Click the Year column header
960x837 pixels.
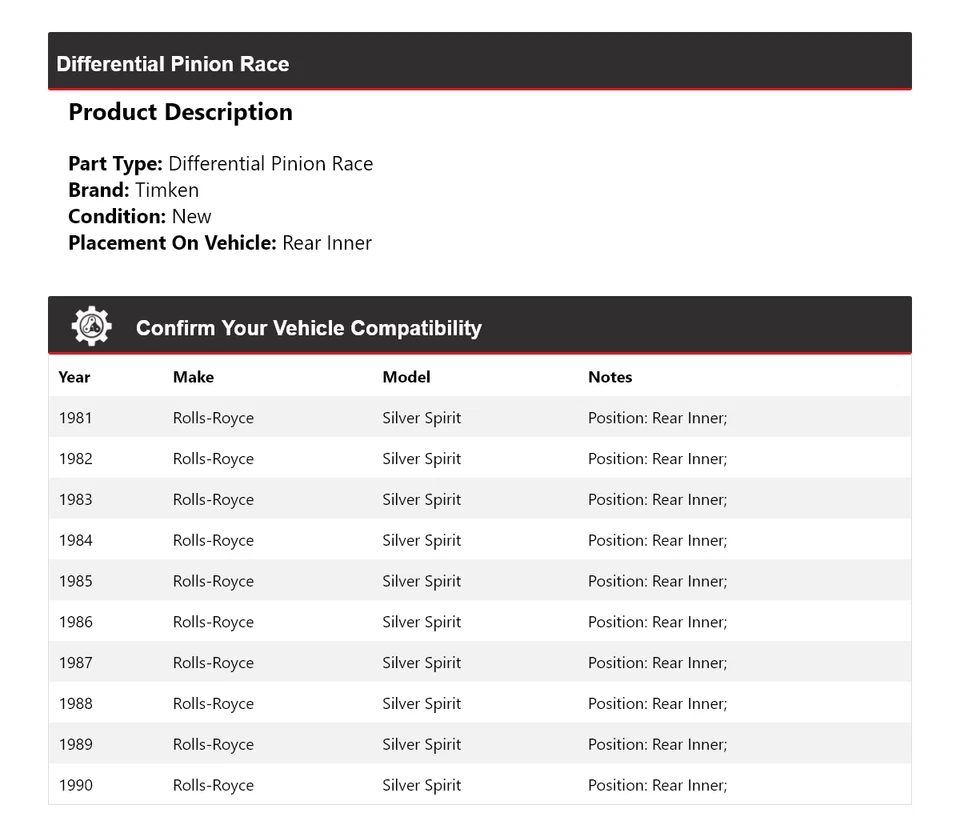tap(74, 377)
